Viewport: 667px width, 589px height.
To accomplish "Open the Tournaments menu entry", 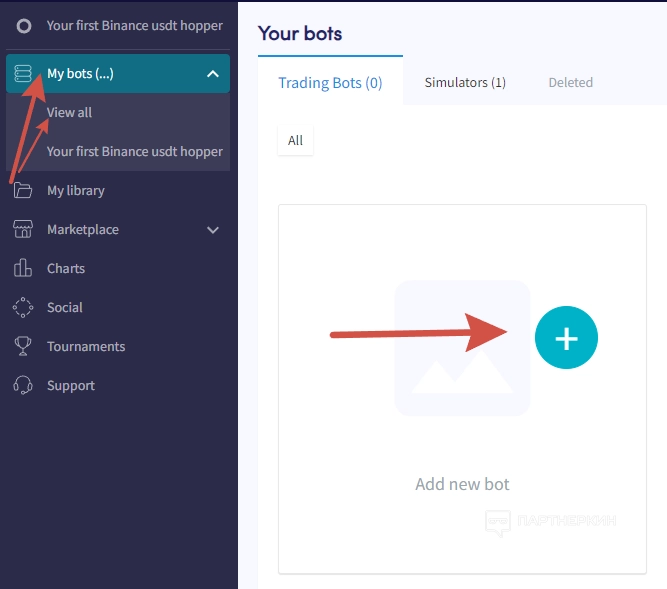I will [x=86, y=346].
